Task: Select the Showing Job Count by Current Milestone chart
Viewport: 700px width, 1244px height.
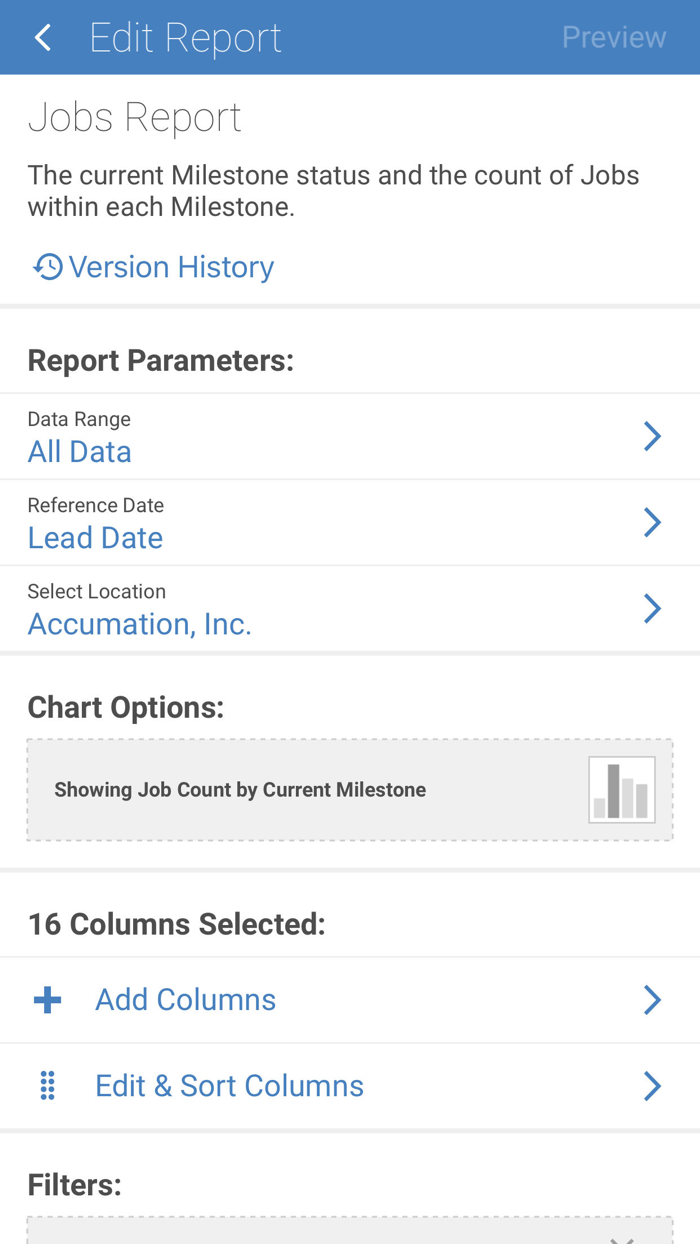Action: click(x=350, y=789)
